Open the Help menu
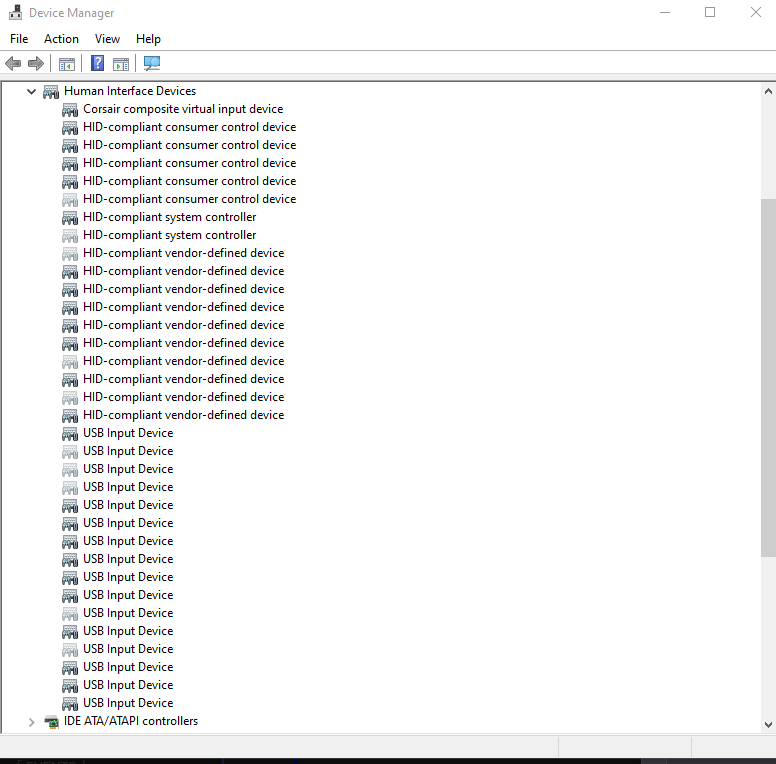This screenshot has width=776, height=764. click(x=148, y=39)
